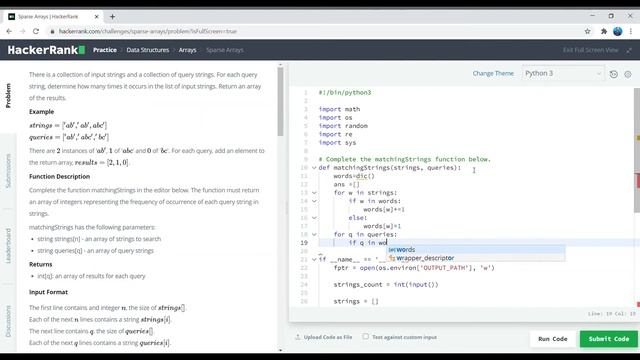The width and height of the screenshot is (640, 360).
Task: Click the 'Returns' heading
Action: click(x=40, y=264)
